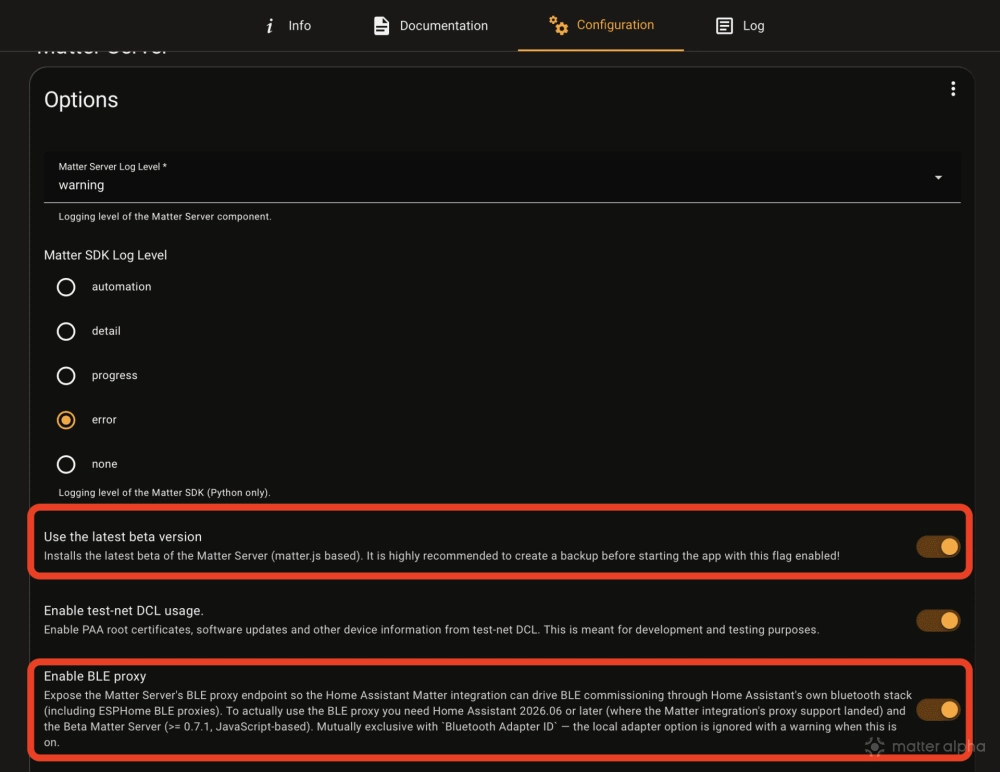The height and width of the screenshot is (772, 1000).
Task: Click the Documentation page icon
Action: pyautogui.click(x=381, y=26)
